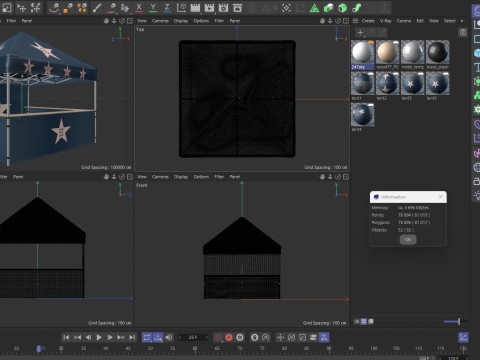The width and height of the screenshot is (480, 360).
Task: Select the tent2 material thumbnail
Action: [388, 84]
